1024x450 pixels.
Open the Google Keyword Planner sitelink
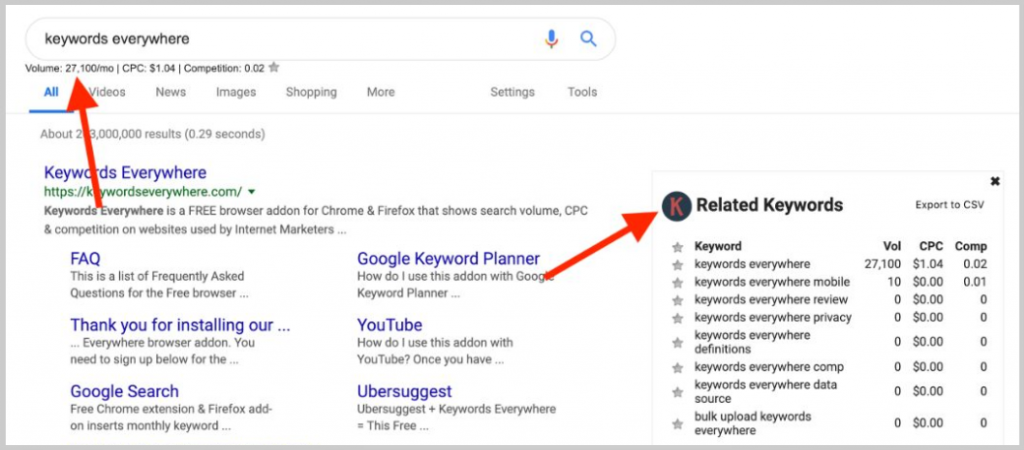pos(449,259)
